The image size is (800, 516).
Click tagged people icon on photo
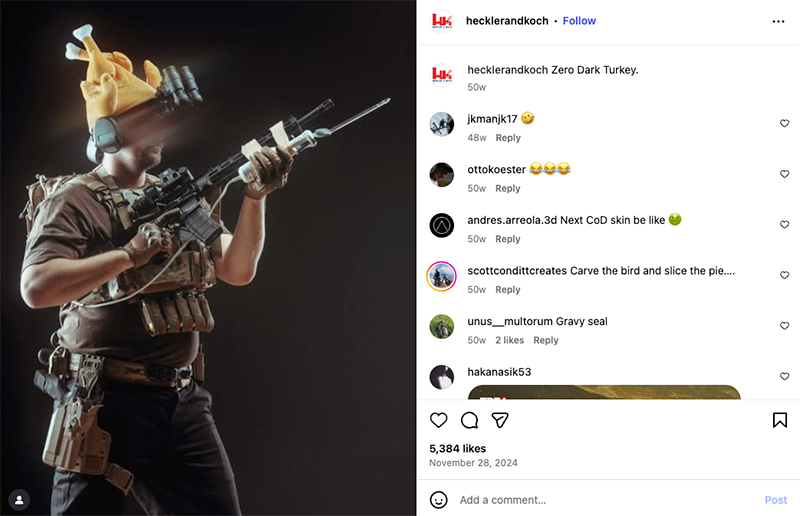[18, 498]
